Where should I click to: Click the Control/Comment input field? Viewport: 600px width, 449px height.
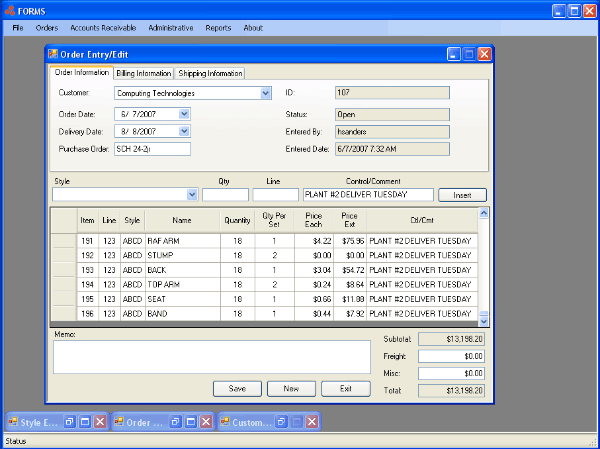pyautogui.click(x=368, y=195)
